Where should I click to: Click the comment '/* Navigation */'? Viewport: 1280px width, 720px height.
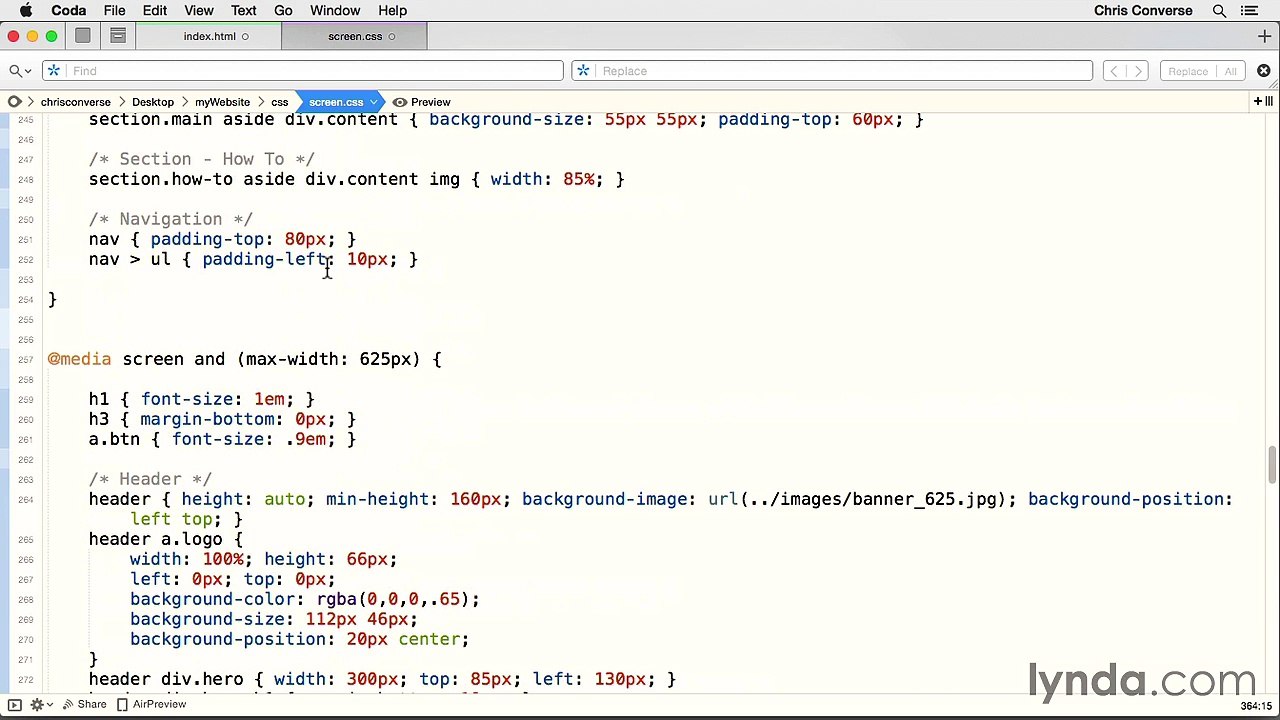pos(171,219)
